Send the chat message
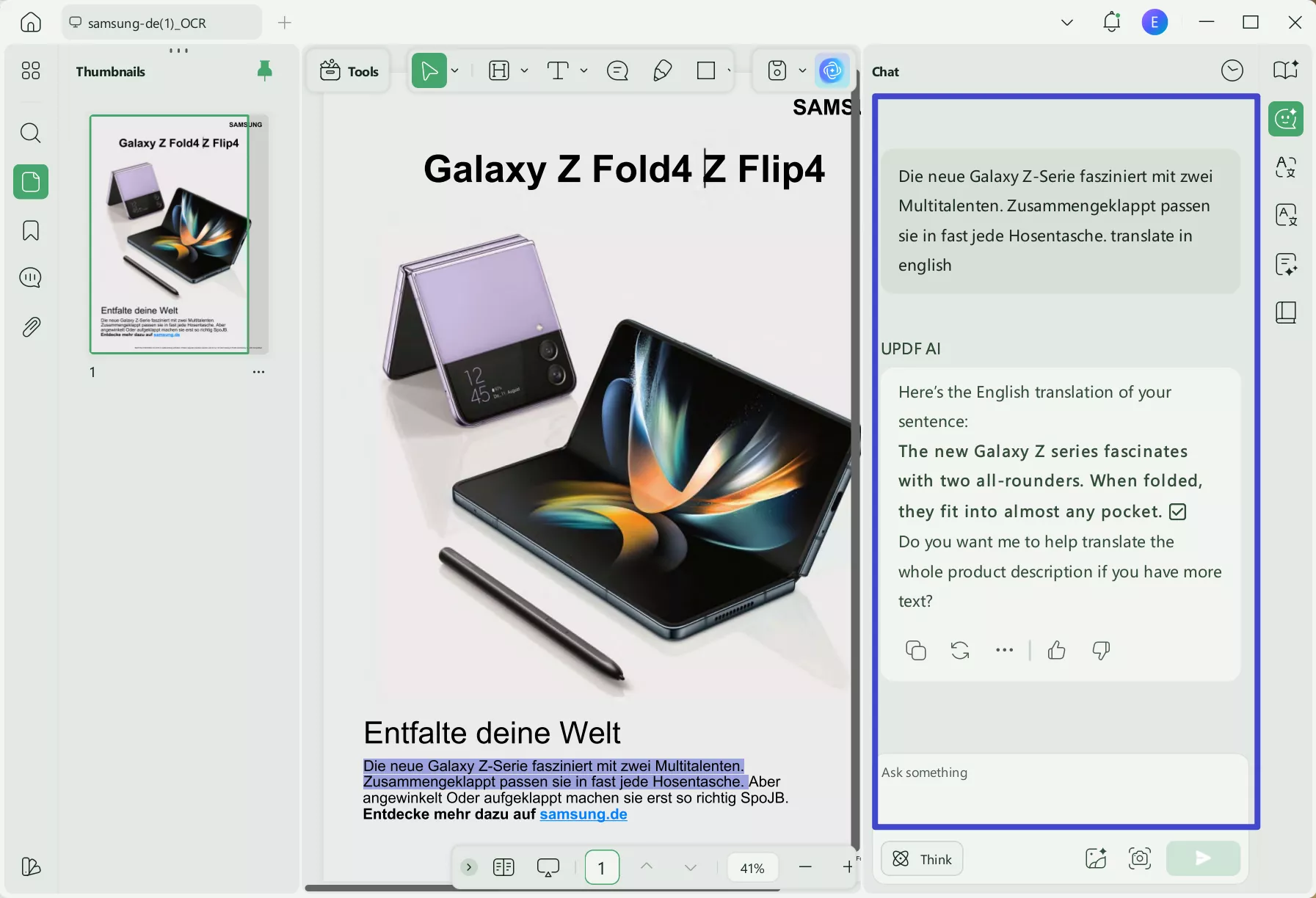 pos(1203,858)
